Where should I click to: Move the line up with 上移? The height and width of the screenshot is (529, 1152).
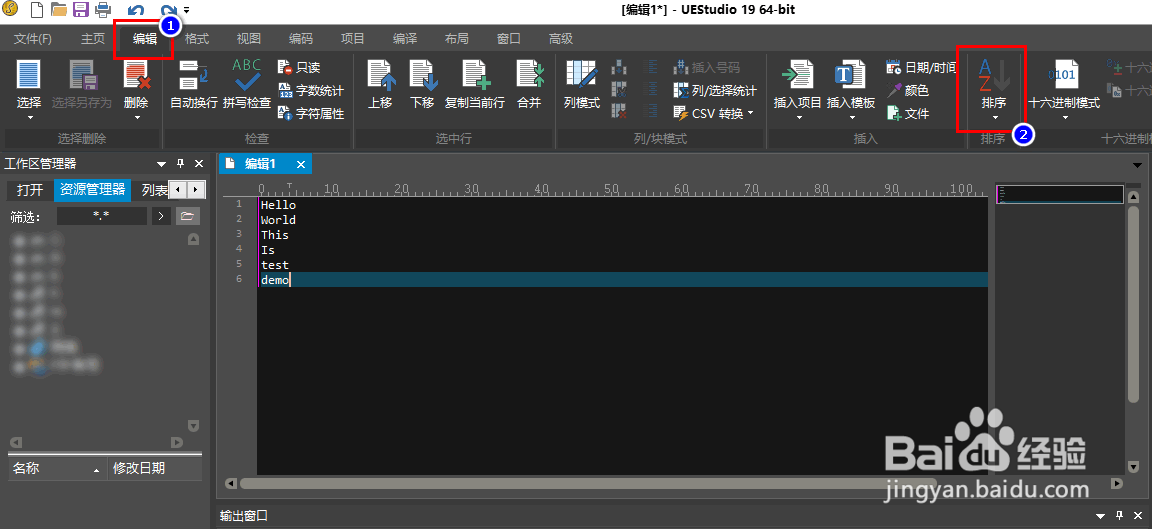tap(381, 85)
